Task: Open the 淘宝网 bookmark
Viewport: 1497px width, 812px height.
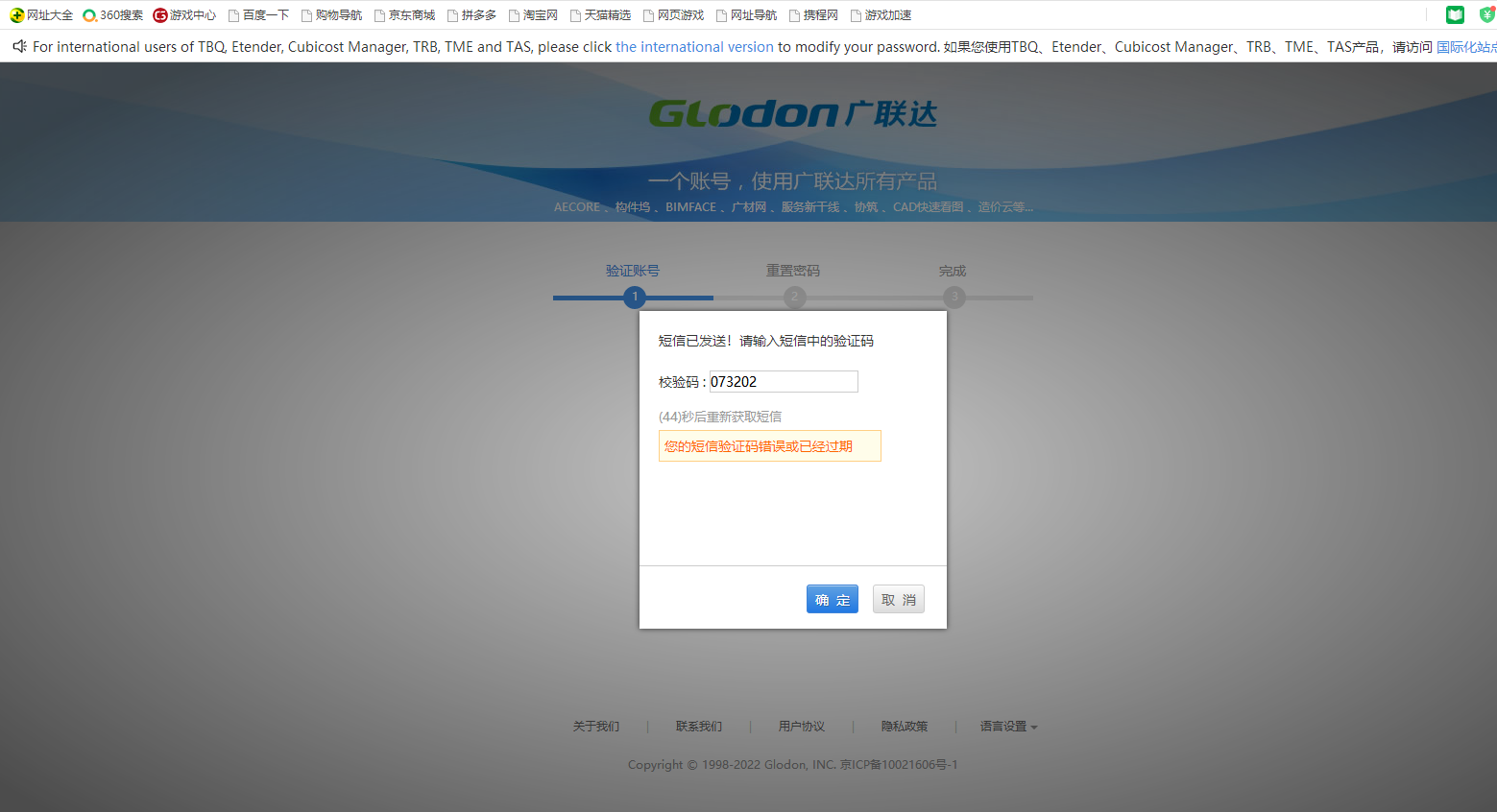Action: [x=533, y=15]
